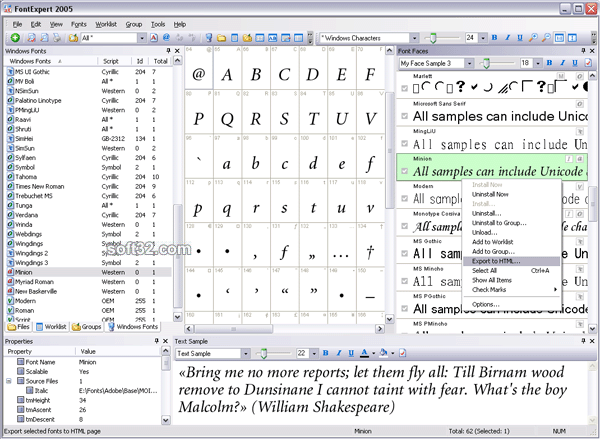Image resolution: width=600 pixels, height=439 pixels.
Task: Click the green plus add-fonts icon
Action: tap(15, 38)
